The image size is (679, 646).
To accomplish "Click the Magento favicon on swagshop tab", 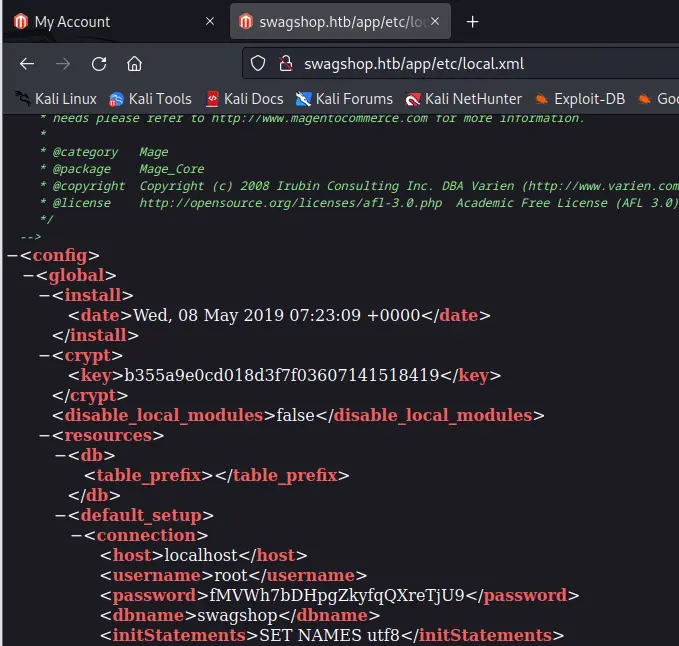I will click(x=246, y=22).
